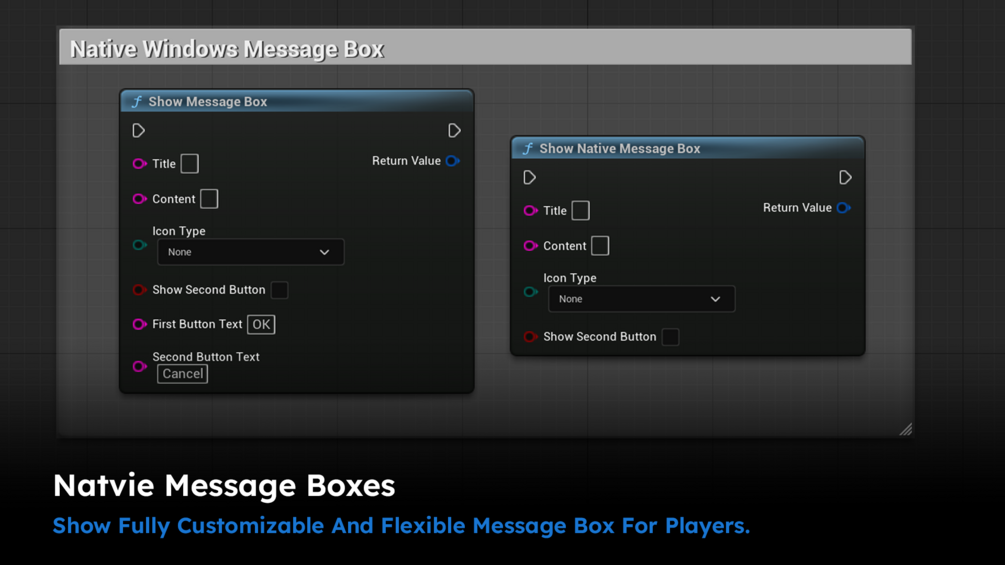Screen dimensions: 1005x565
Task: Click Return Value pin on Show Message Box node
Action: pyautogui.click(x=453, y=161)
